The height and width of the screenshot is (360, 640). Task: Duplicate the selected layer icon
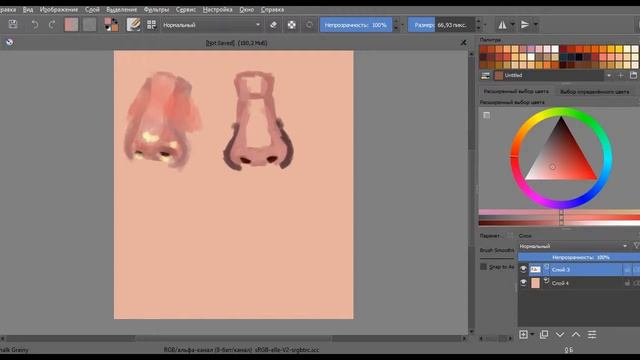(x=544, y=335)
